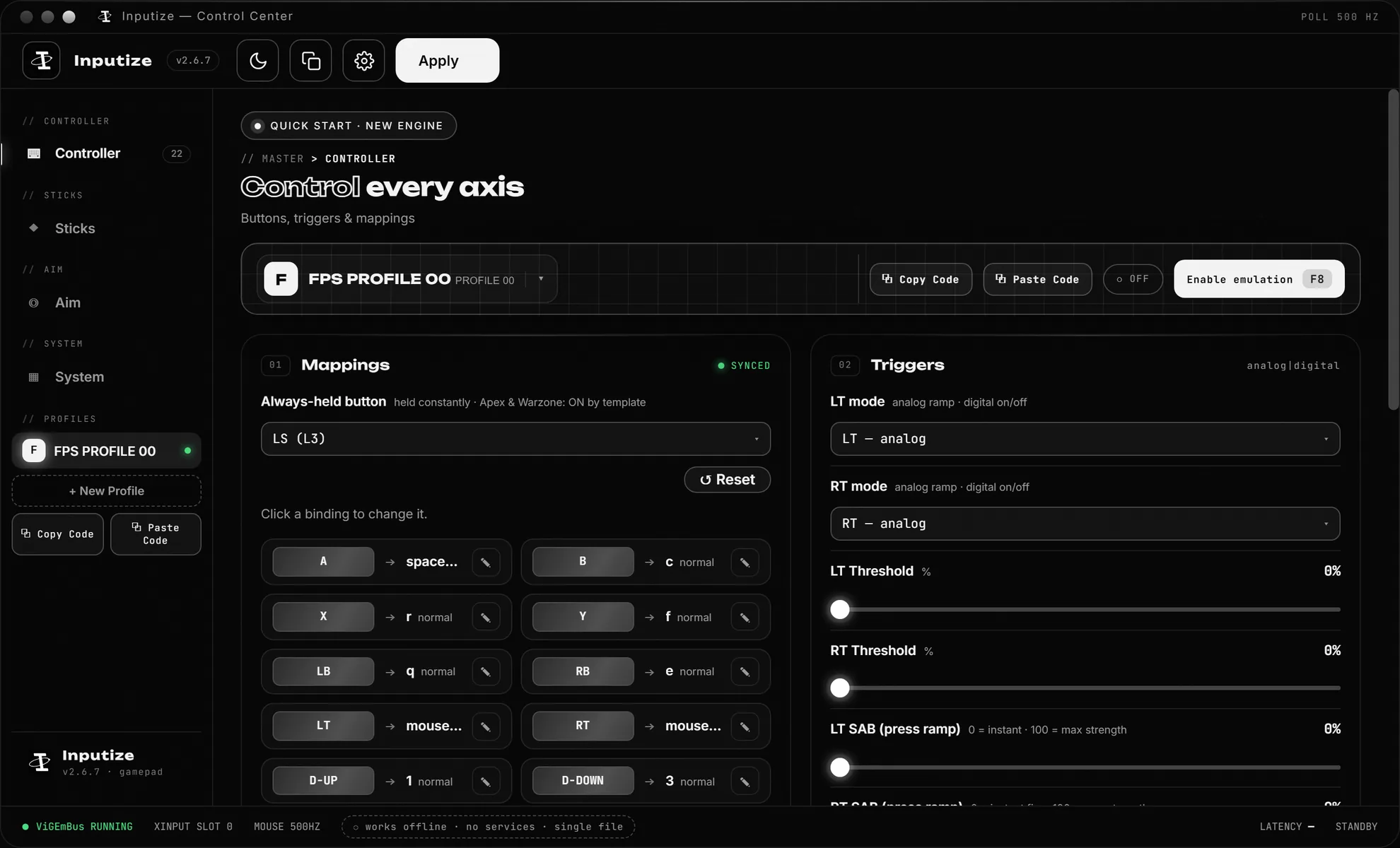Click the Quick Start New Engine pill
Viewport: 1400px width, 848px height.
[x=349, y=126]
